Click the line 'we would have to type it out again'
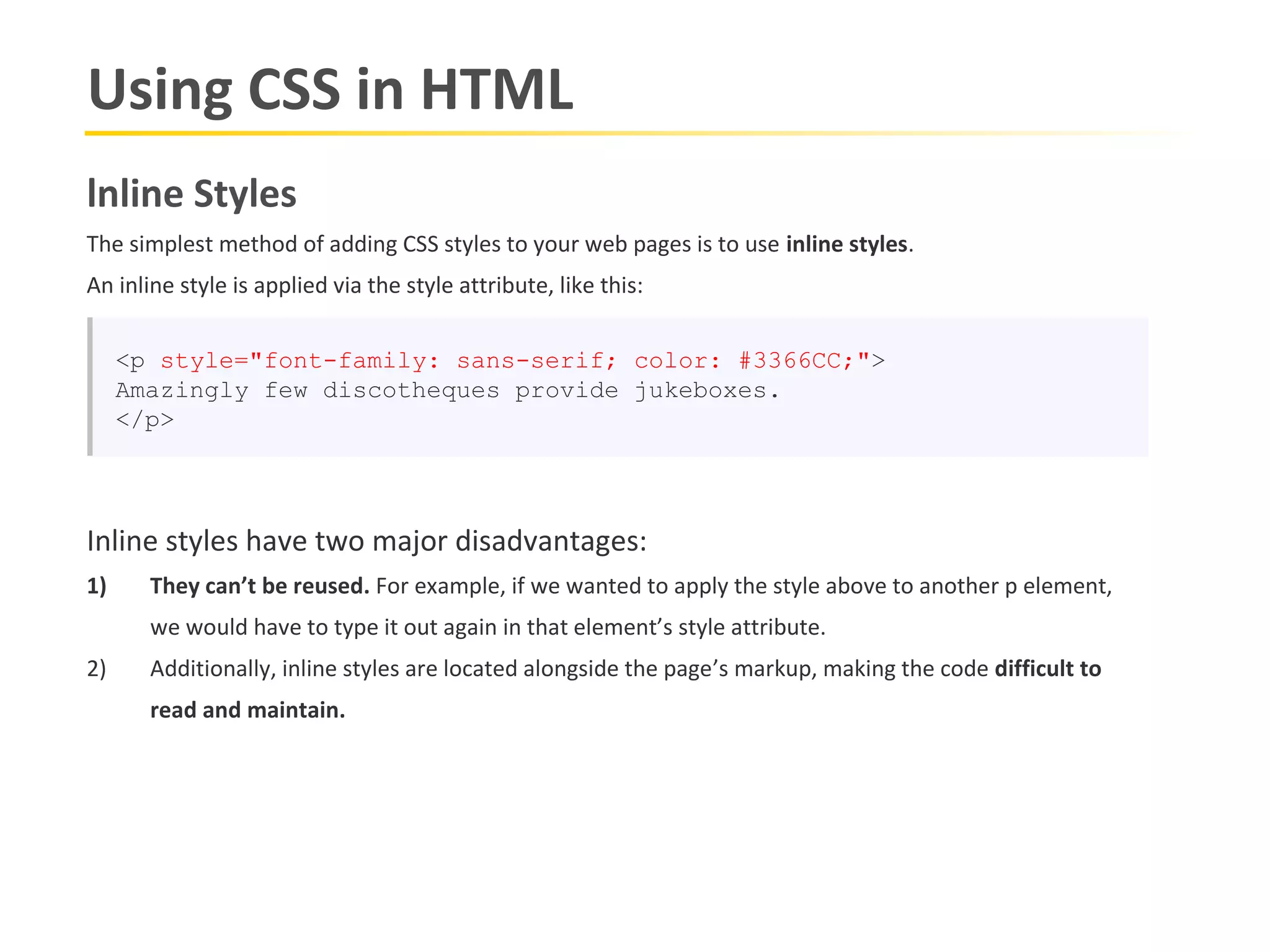This screenshot has height=952, width=1270. [488, 627]
